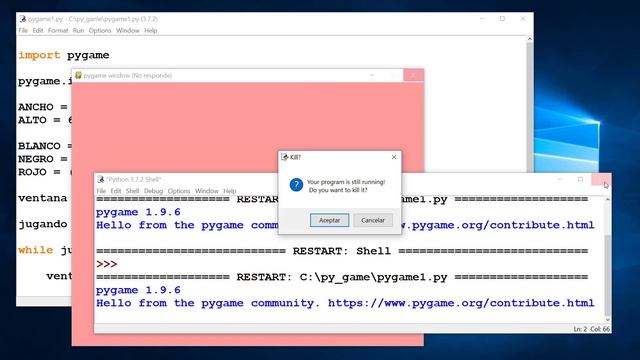This screenshot has width=640, height=360.
Task: Click the 'ANCHO =' line in the editor
Action: [x=43, y=107]
